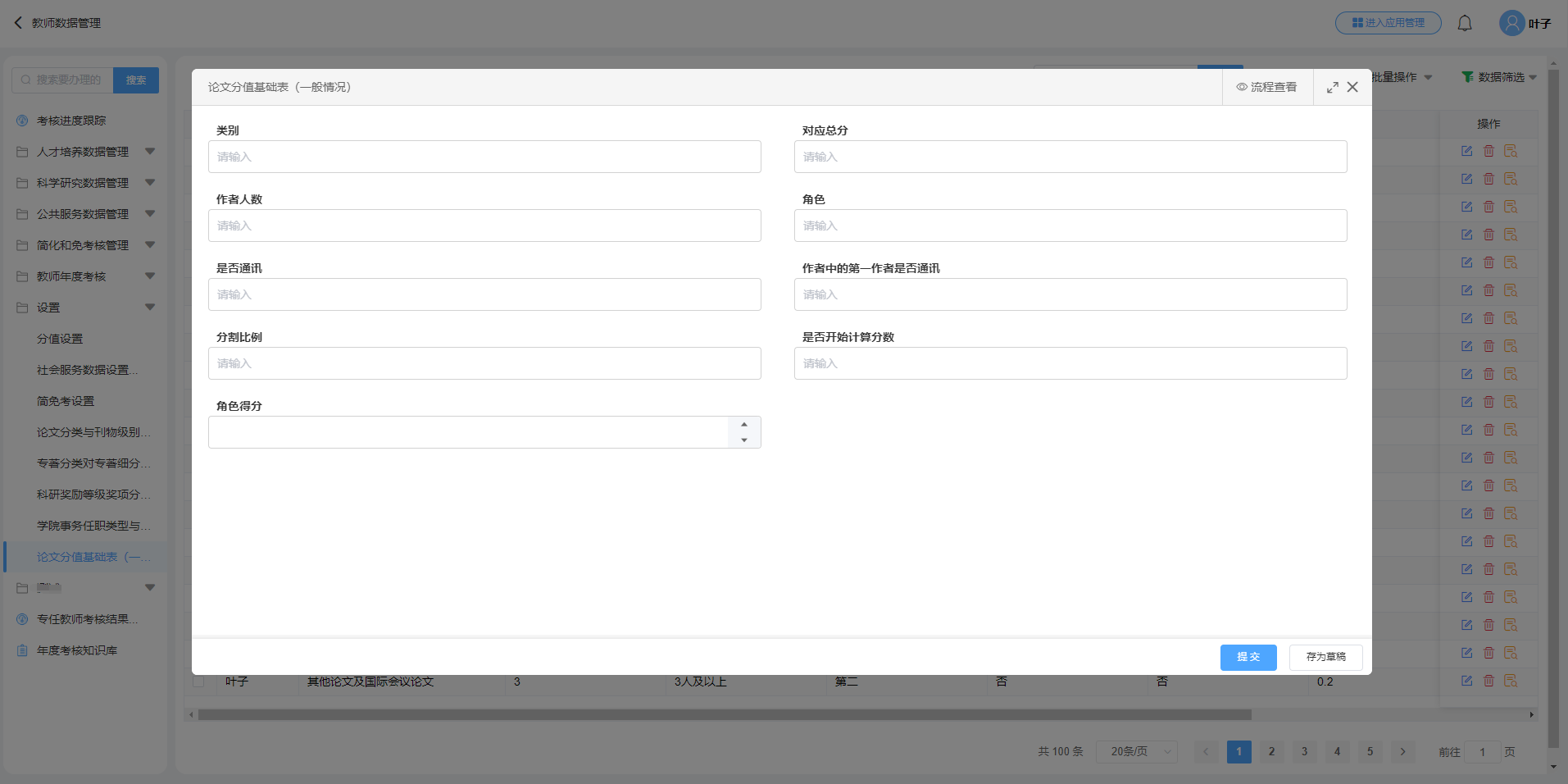
Task: Click the user avatar icon
Action: tap(1511, 23)
